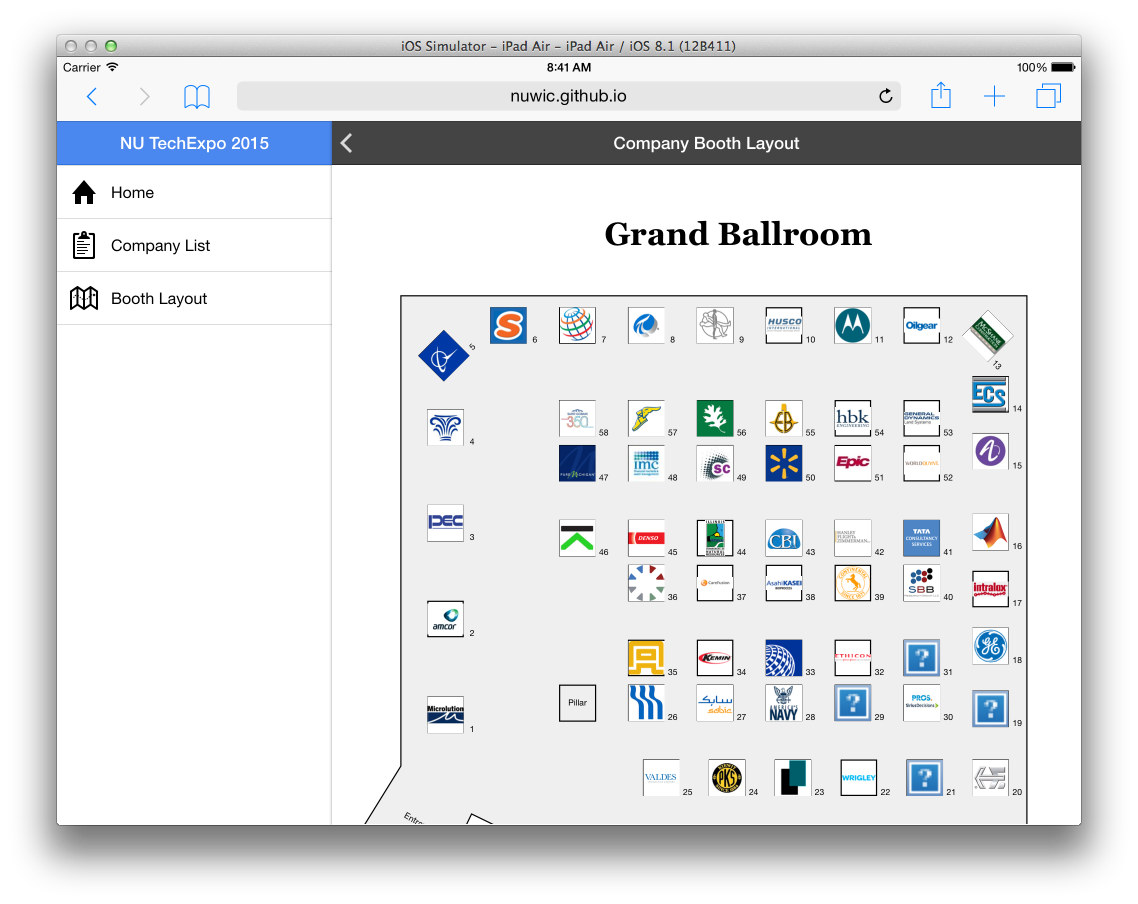The image size is (1138, 904).
Task: Select the TATA Consultancy logo, booth 41
Action: 922,538
